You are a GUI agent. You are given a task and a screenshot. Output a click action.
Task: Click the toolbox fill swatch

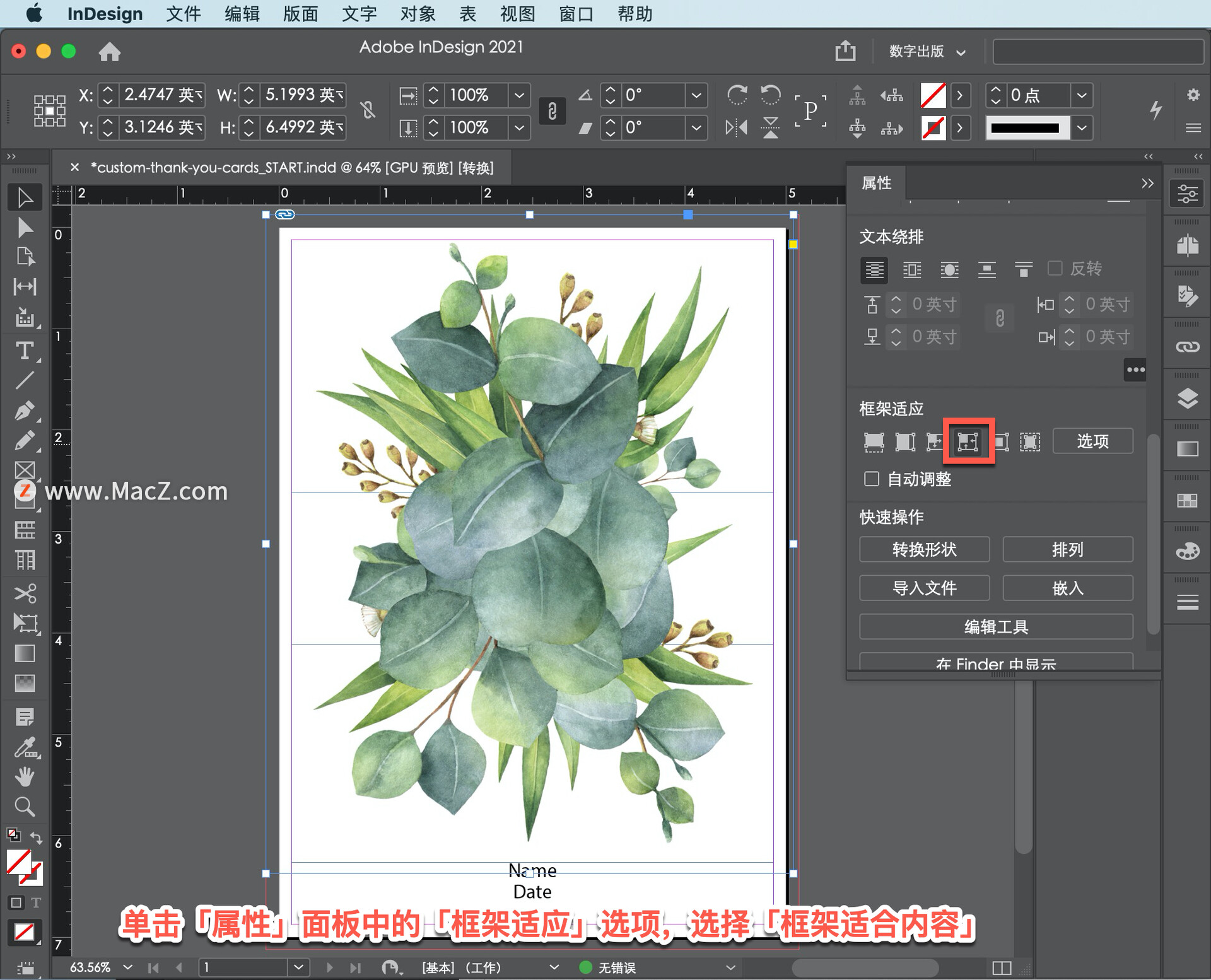pyautogui.click(x=19, y=861)
